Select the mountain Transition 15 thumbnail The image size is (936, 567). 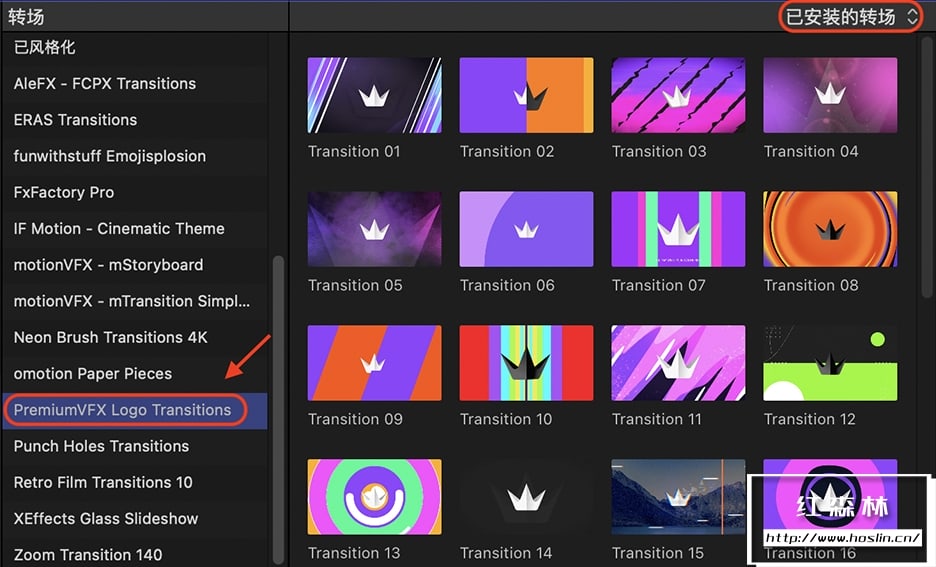678,497
